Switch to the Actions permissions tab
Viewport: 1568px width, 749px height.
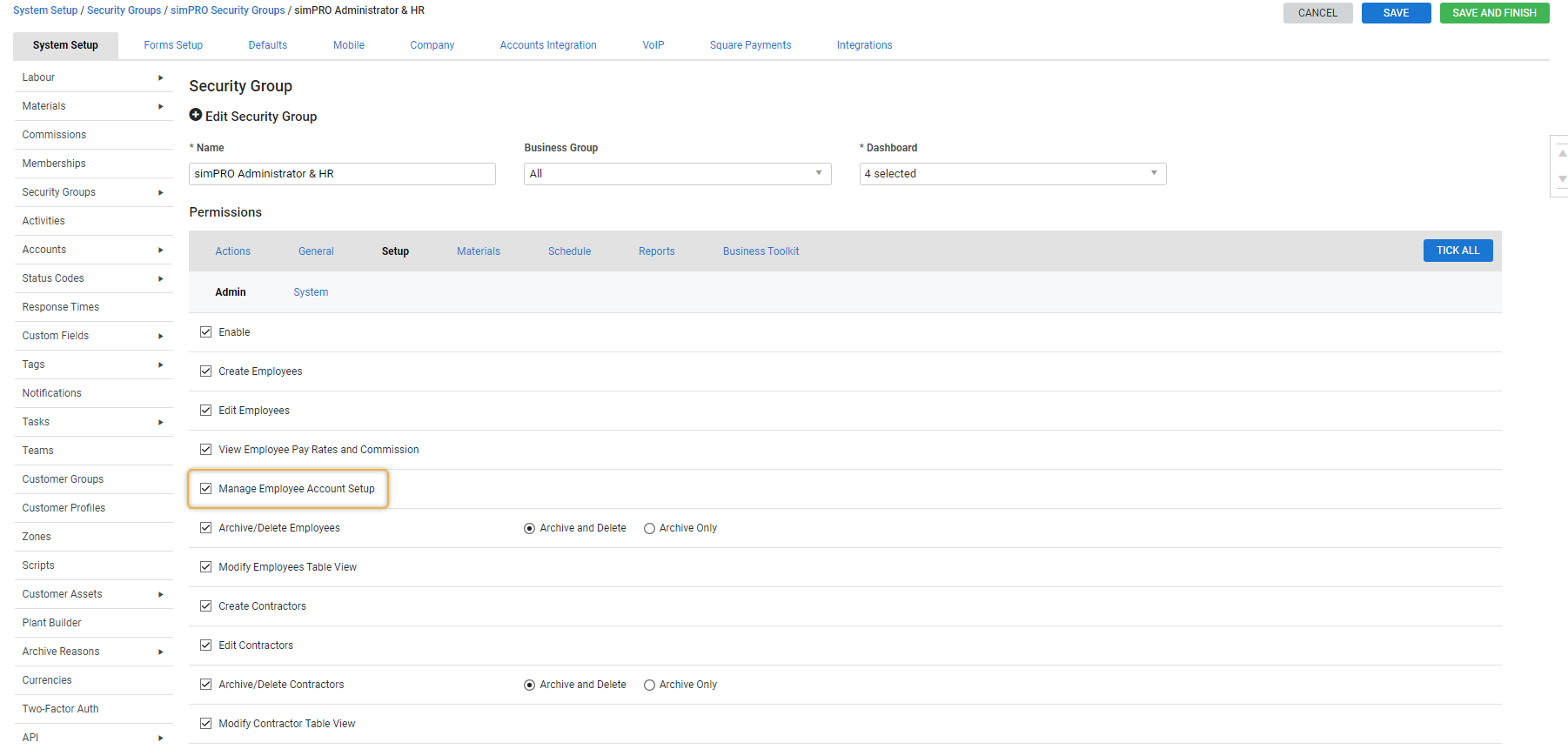(232, 251)
